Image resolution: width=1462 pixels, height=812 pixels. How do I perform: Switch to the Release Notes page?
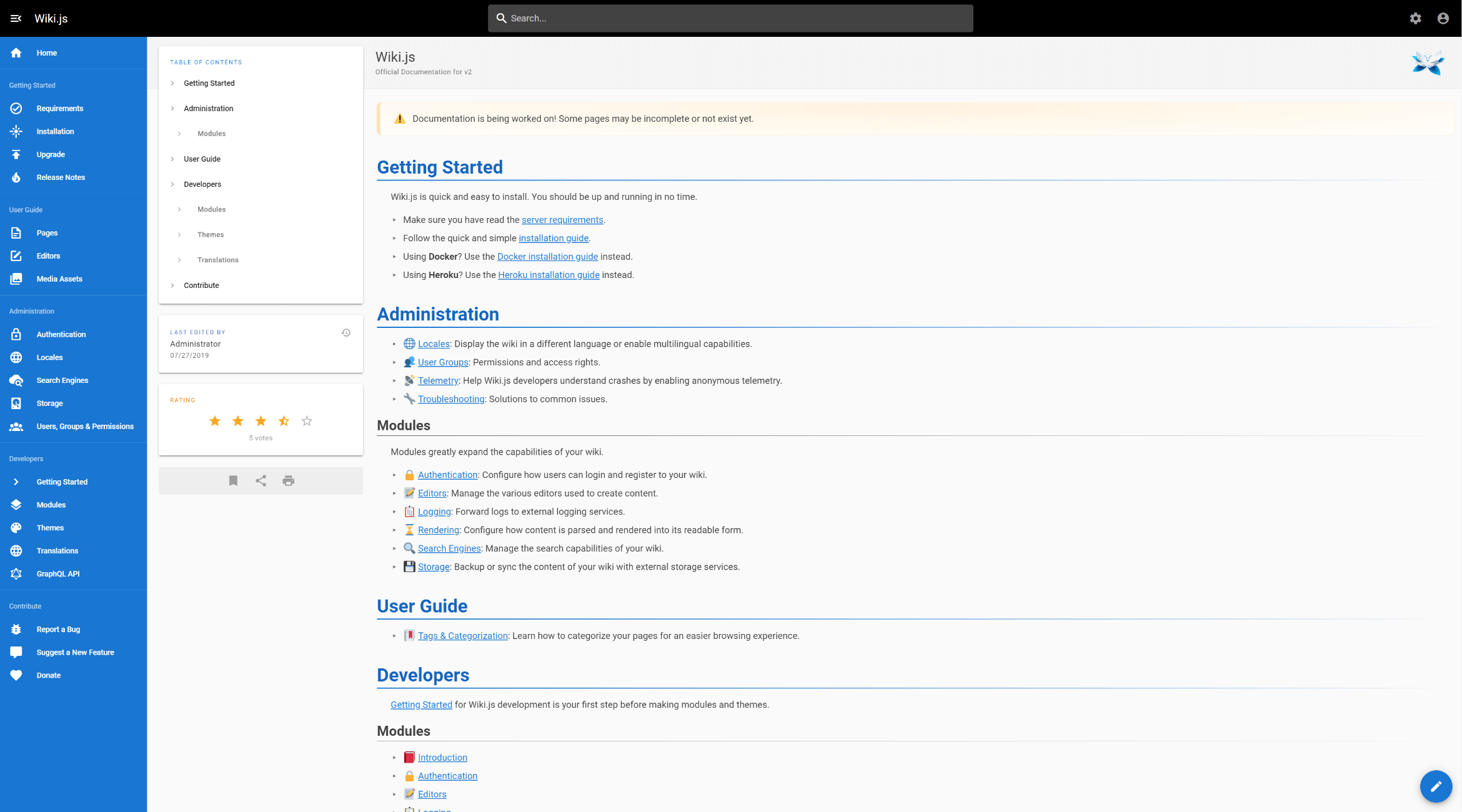click(x=61, y=177)
